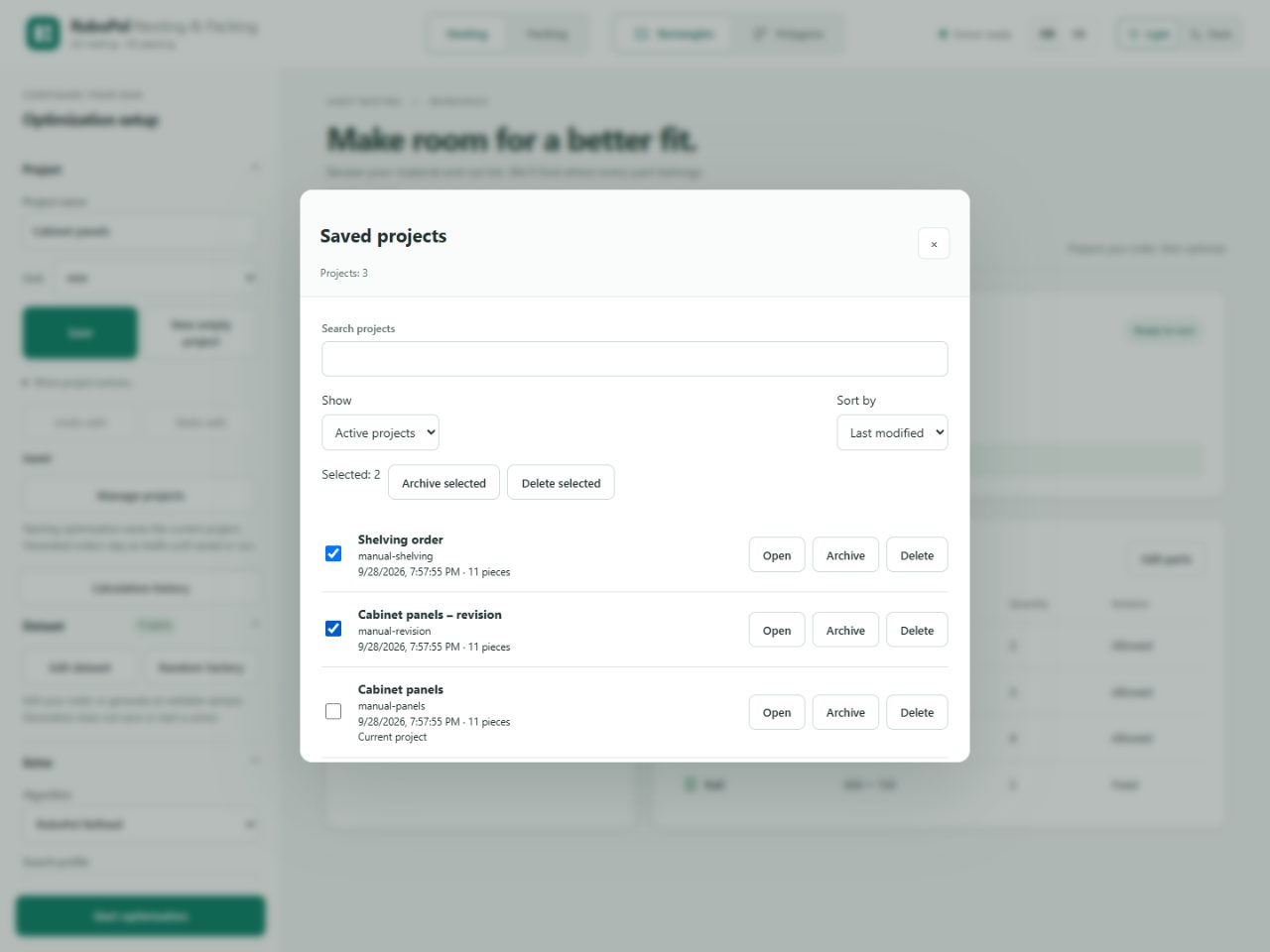The image size is (1270, 952).
Task: Close the Saved projects dialog
Action: tap(934, 244)
